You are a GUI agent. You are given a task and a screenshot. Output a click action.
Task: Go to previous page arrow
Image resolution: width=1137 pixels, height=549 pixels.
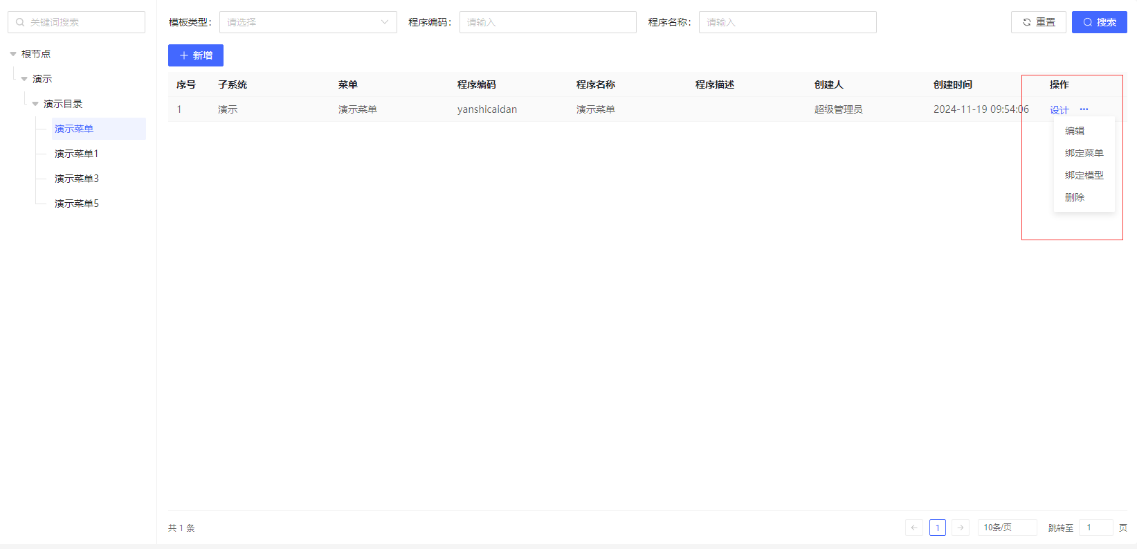[914, 528]
